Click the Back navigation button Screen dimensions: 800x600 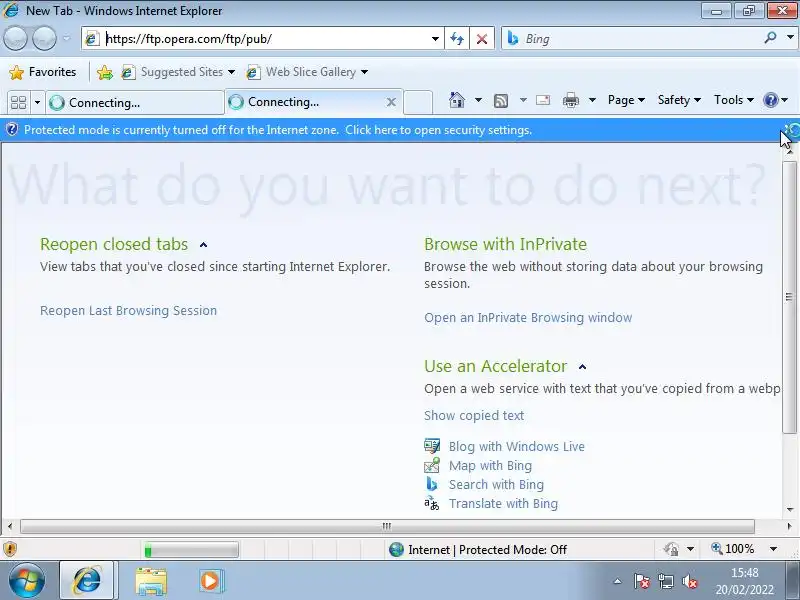[x=15, y=39]
